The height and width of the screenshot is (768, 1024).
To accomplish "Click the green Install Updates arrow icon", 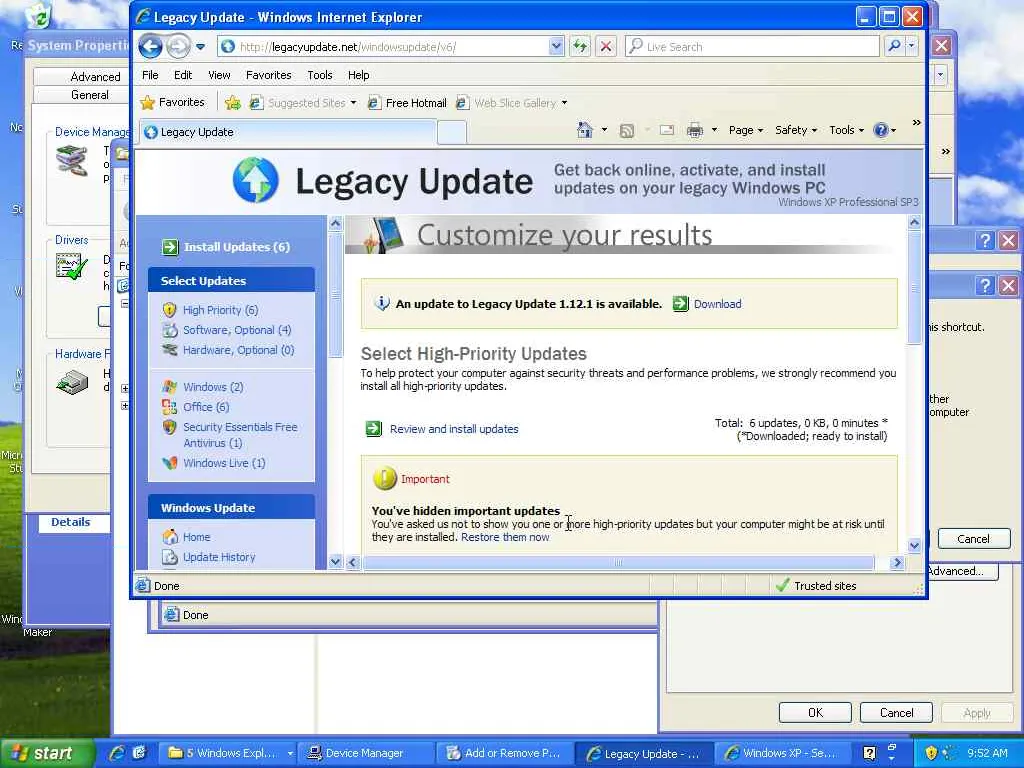I will (x=170, y=247).
